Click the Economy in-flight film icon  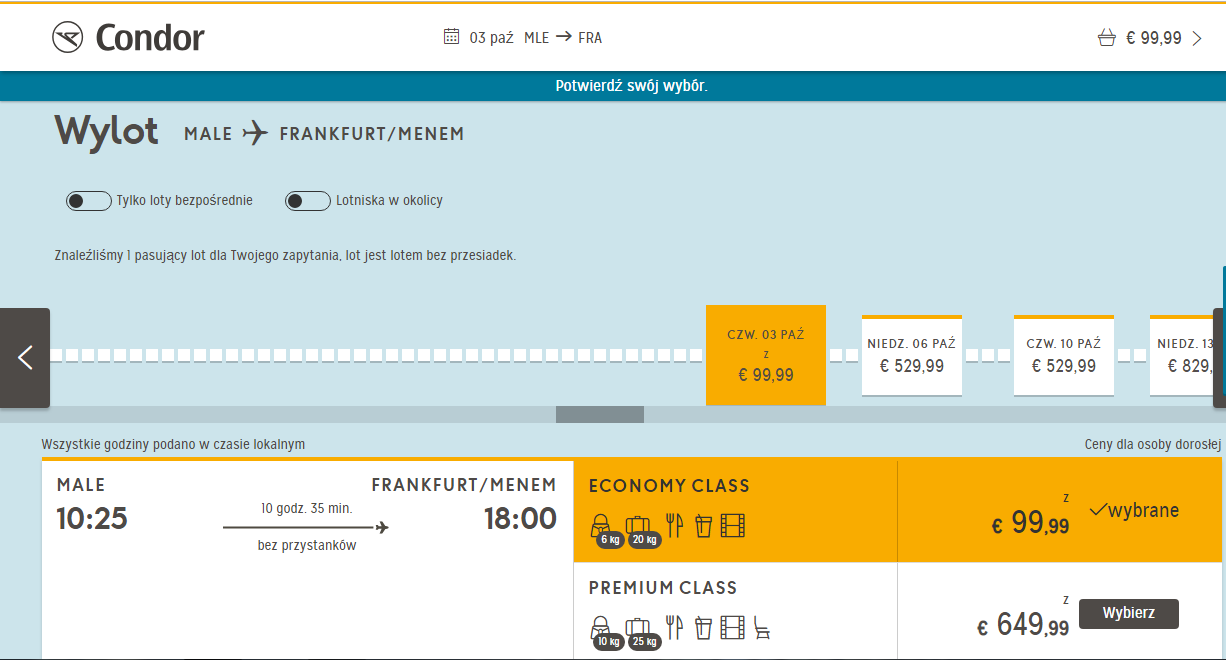733,525
